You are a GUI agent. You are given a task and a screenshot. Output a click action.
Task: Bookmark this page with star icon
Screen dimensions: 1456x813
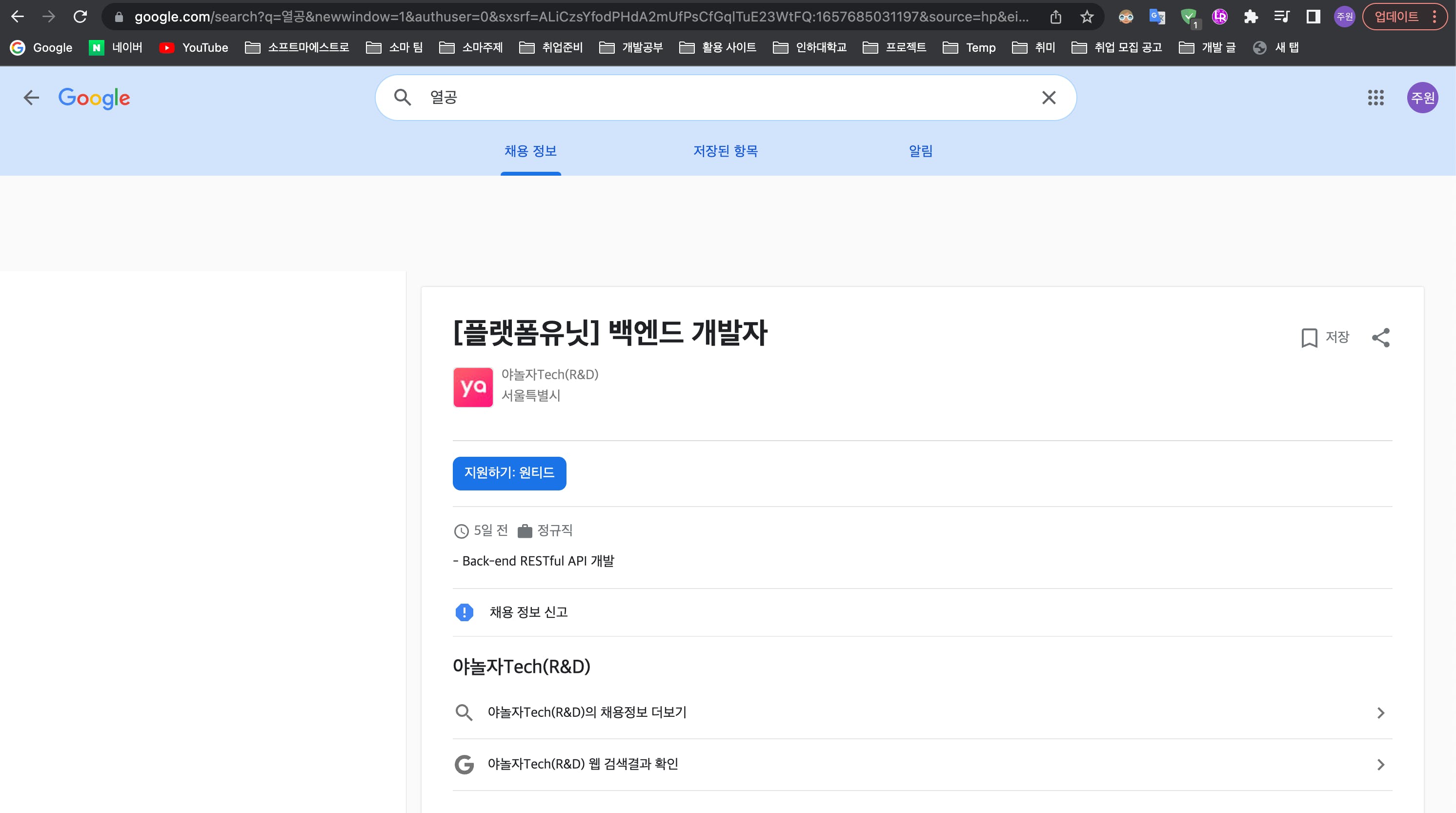[x=1086, y=17]
